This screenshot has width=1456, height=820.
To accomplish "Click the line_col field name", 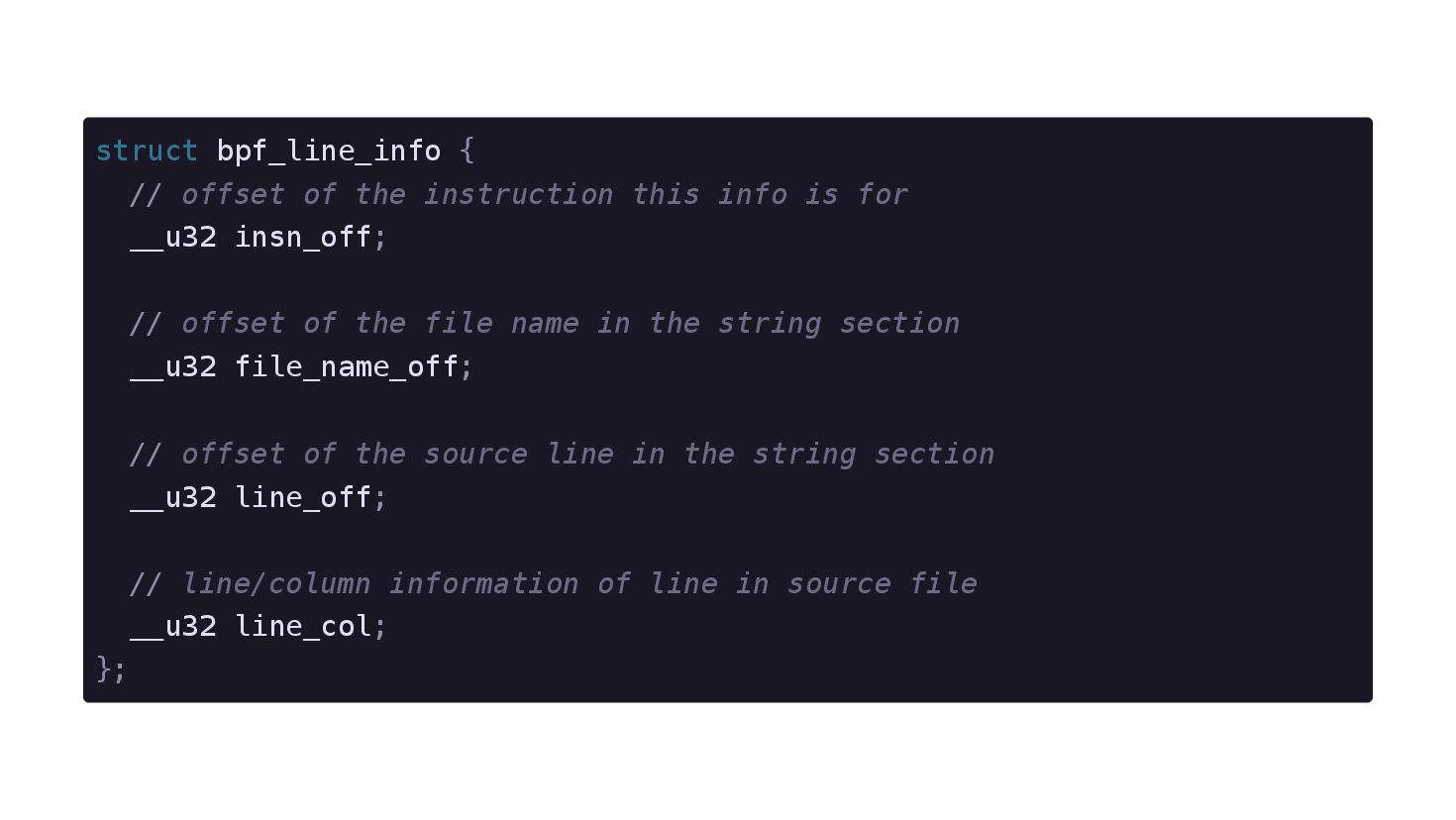I will (x=303, y=627).
